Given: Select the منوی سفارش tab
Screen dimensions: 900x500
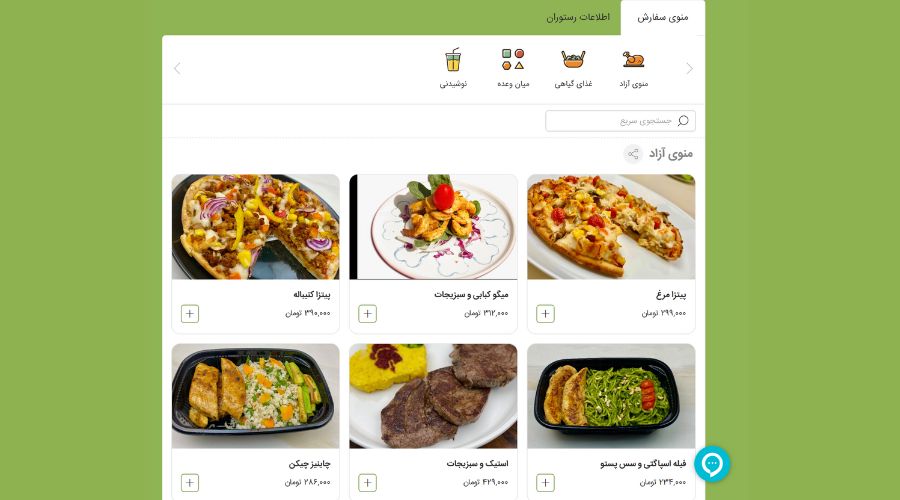Looking at the screenshot, I should (663, 17).
